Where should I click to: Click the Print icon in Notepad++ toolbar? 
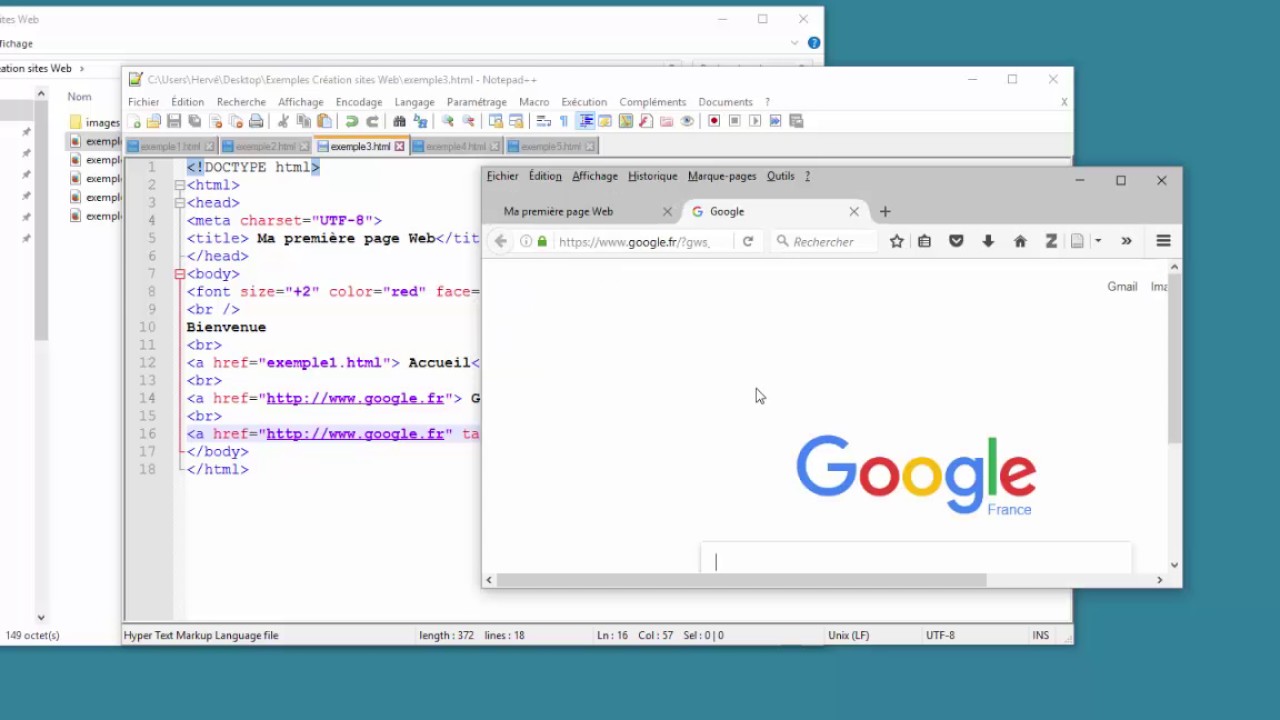coord(256,121)
